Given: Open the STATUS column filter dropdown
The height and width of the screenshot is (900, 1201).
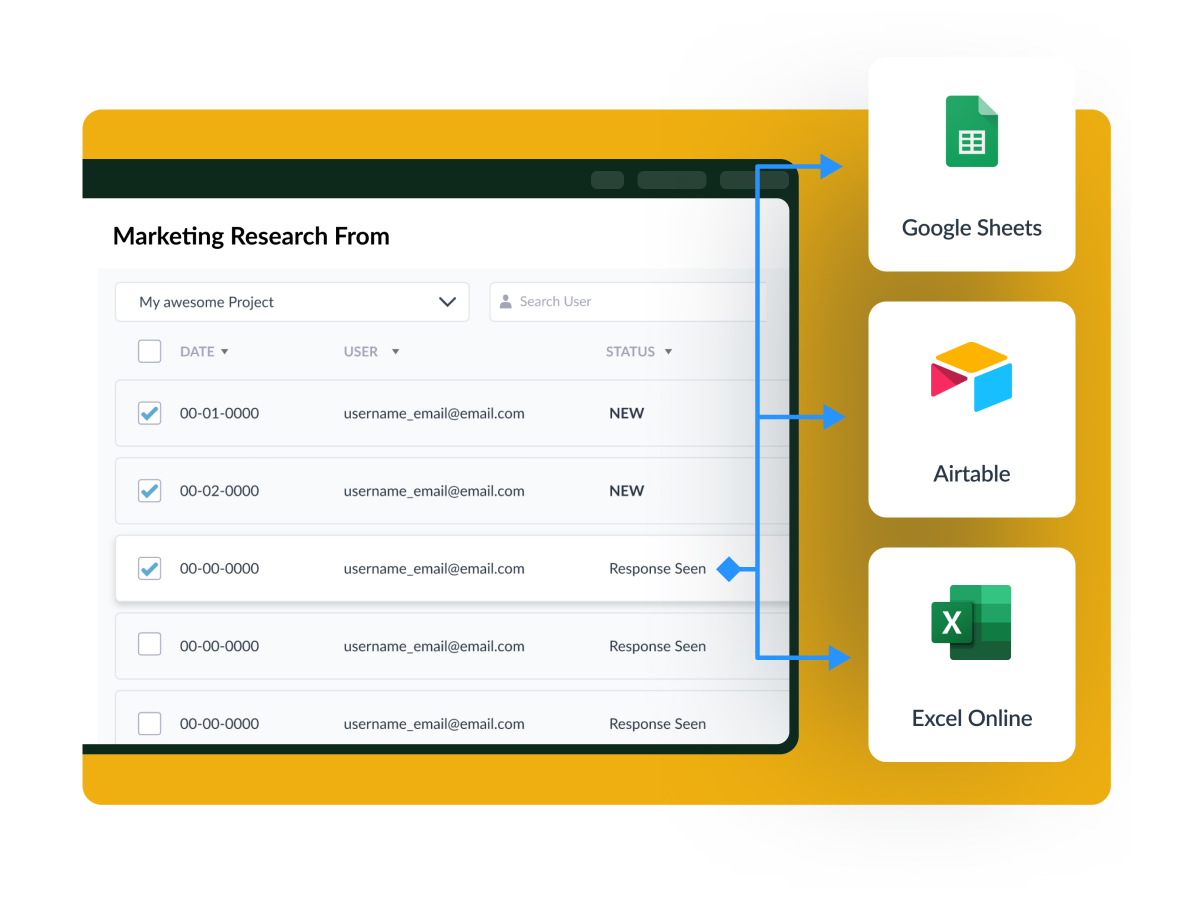Looking at the screenshot, I should pyautogui.click(x=668, y=352).
